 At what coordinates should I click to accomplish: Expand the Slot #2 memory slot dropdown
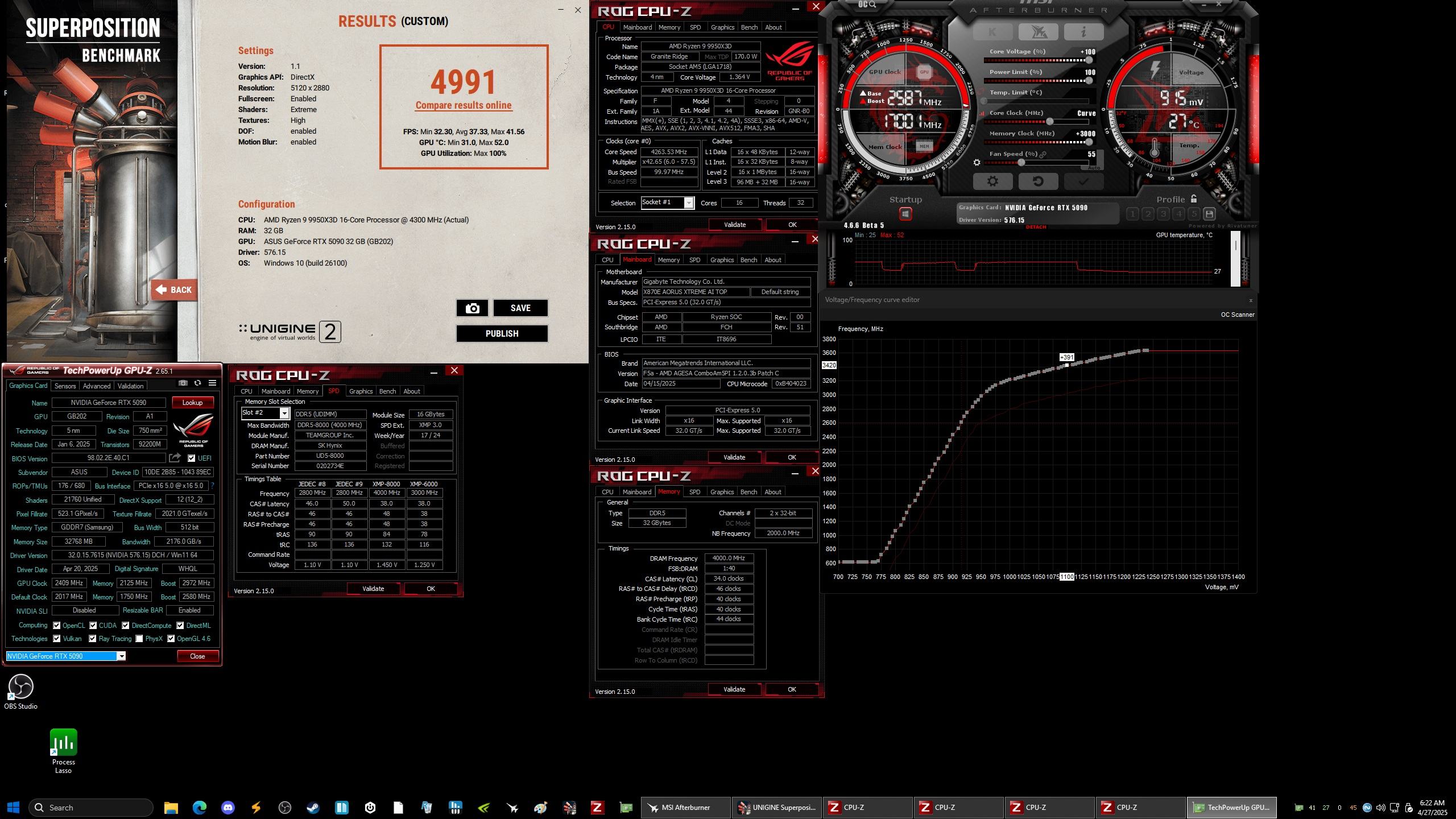pyautogui.click(x=284, y=413)
